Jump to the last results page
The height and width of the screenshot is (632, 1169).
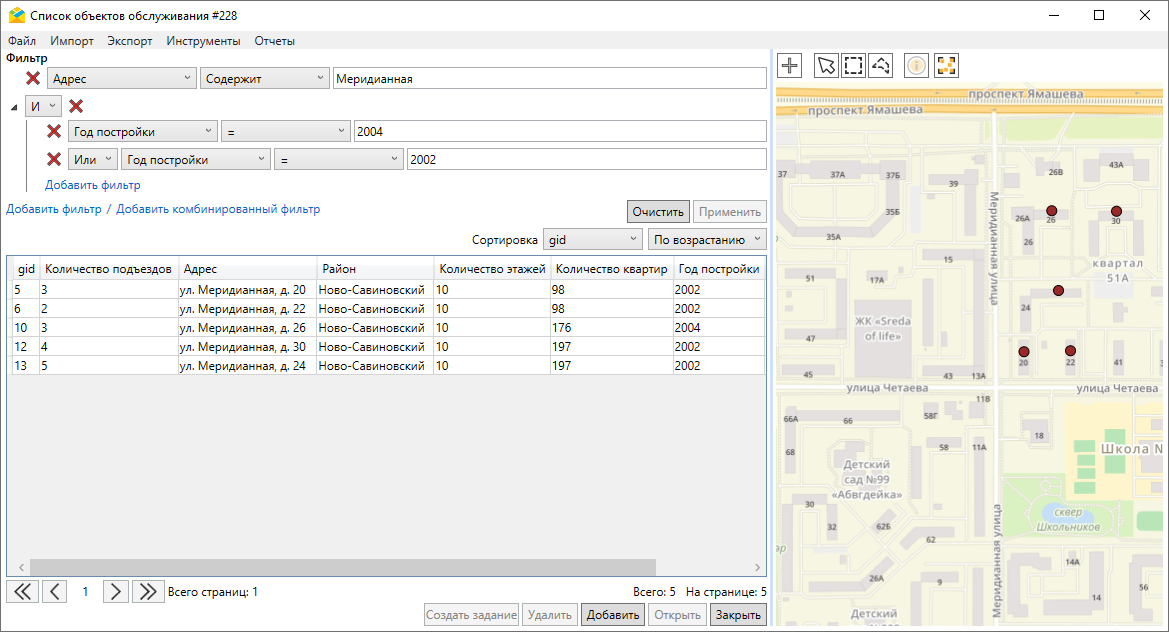pos(148,591)
